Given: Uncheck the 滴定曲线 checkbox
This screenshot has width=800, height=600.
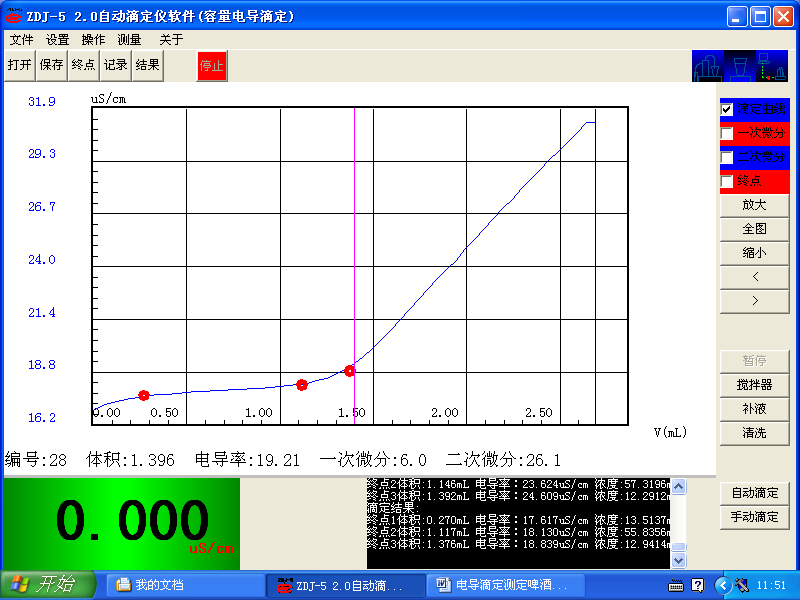Looking at the screenshot, I should 727,109.
